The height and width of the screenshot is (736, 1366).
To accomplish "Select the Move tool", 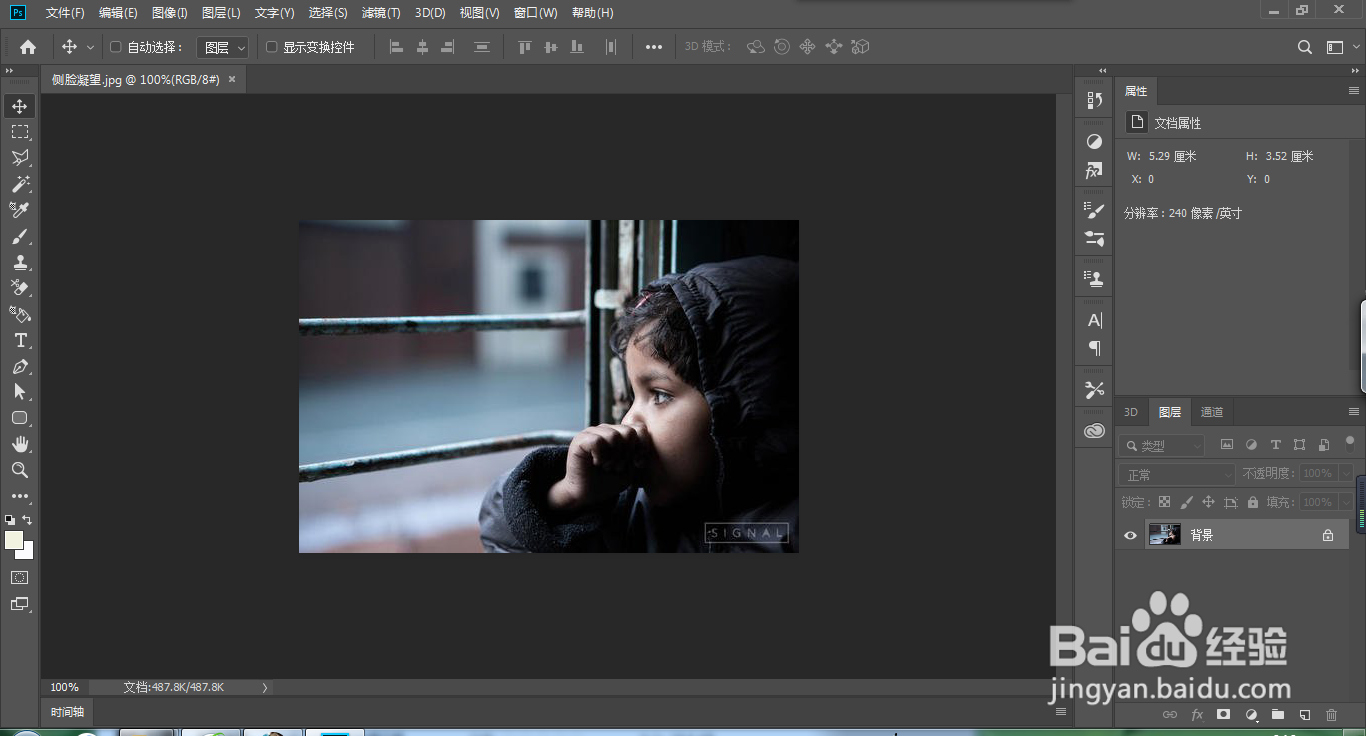I will [x=20, y=106].
